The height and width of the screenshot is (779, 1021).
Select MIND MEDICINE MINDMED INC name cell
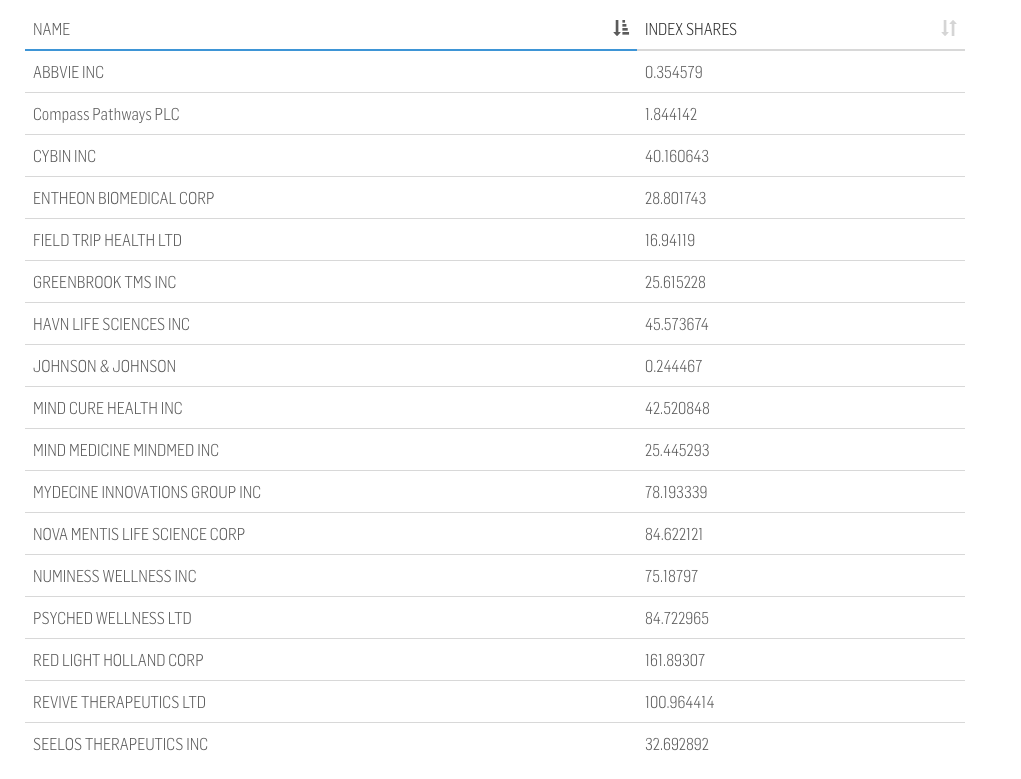pos(126,451)
